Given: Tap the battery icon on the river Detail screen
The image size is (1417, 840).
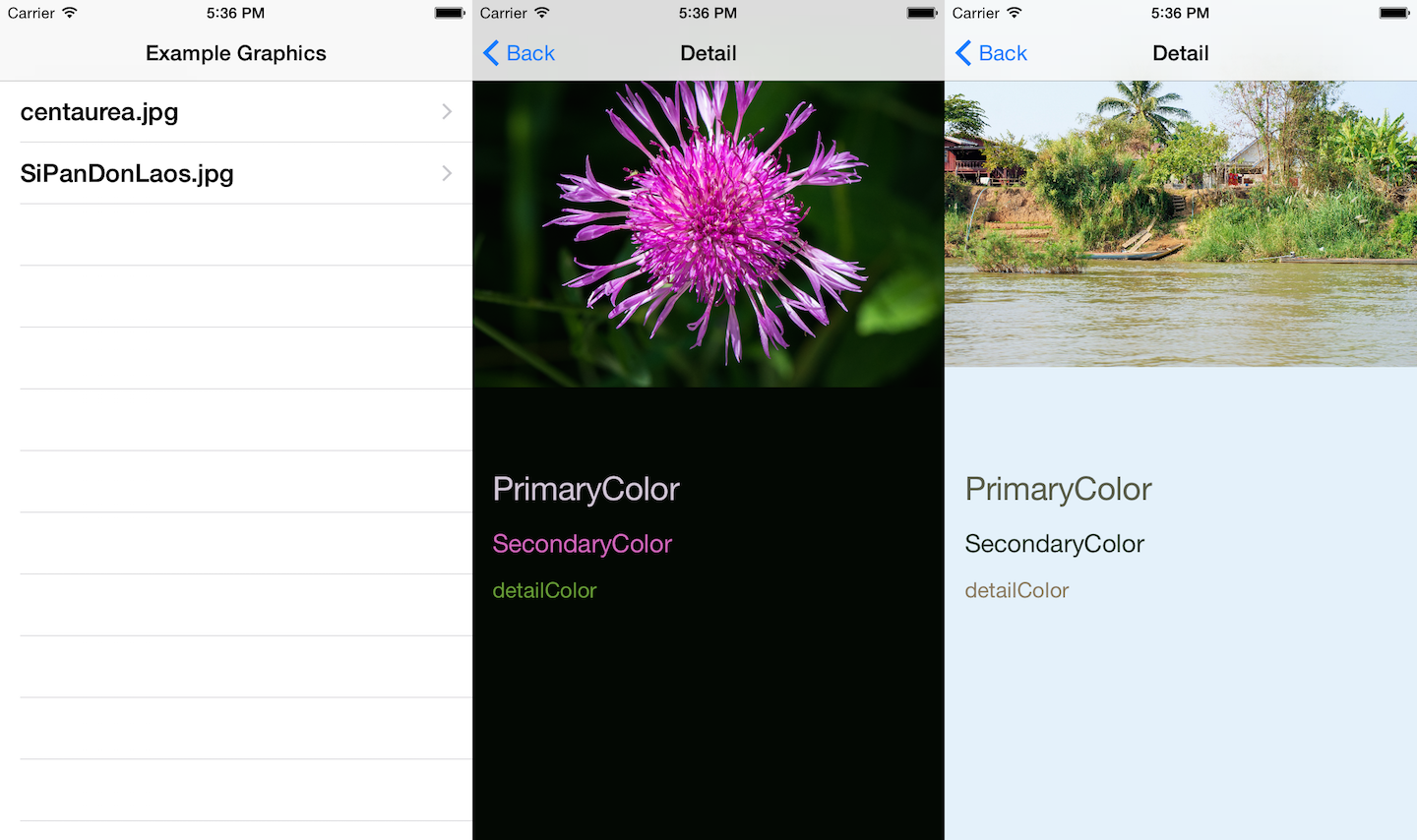Looking at the screenshot, I should [1394, 13].
